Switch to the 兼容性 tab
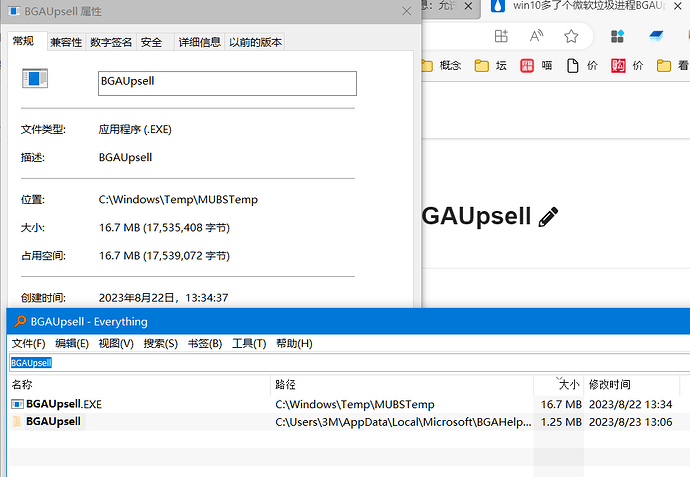 66,42
